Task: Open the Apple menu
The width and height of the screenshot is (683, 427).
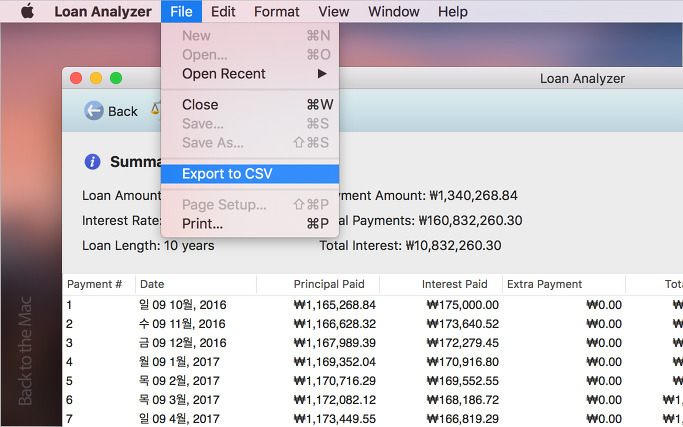Action: [27, 11]
